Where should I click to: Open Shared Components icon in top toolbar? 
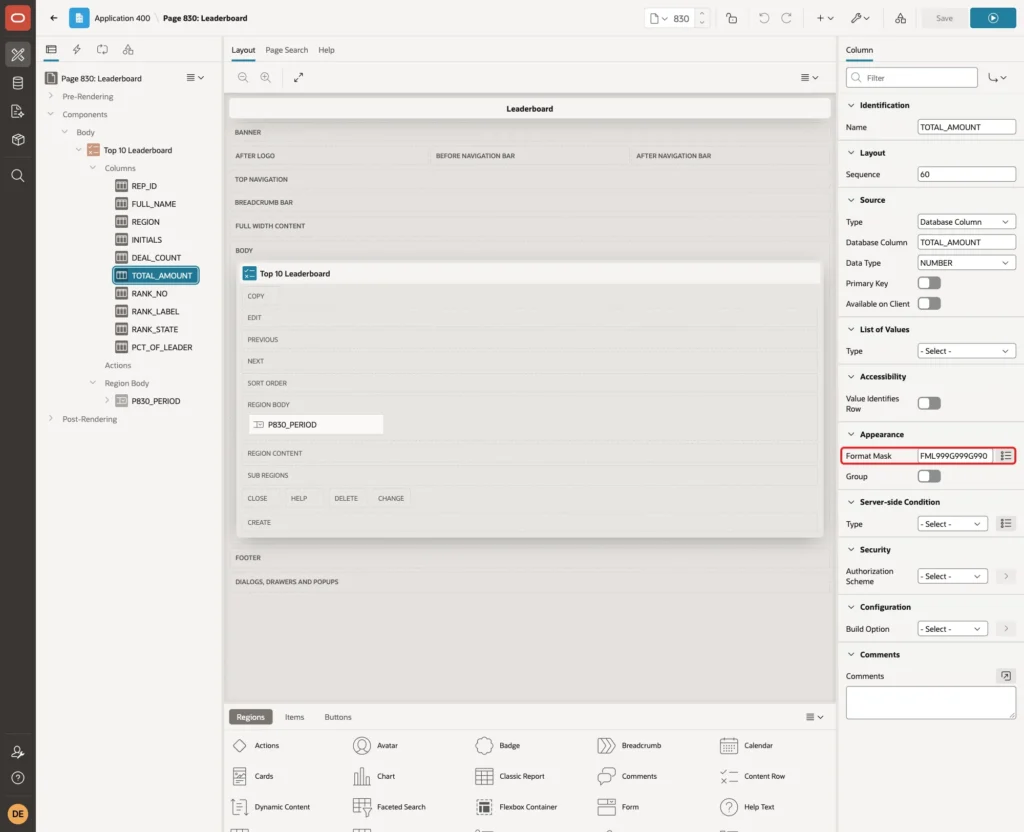tap(901, 18)
